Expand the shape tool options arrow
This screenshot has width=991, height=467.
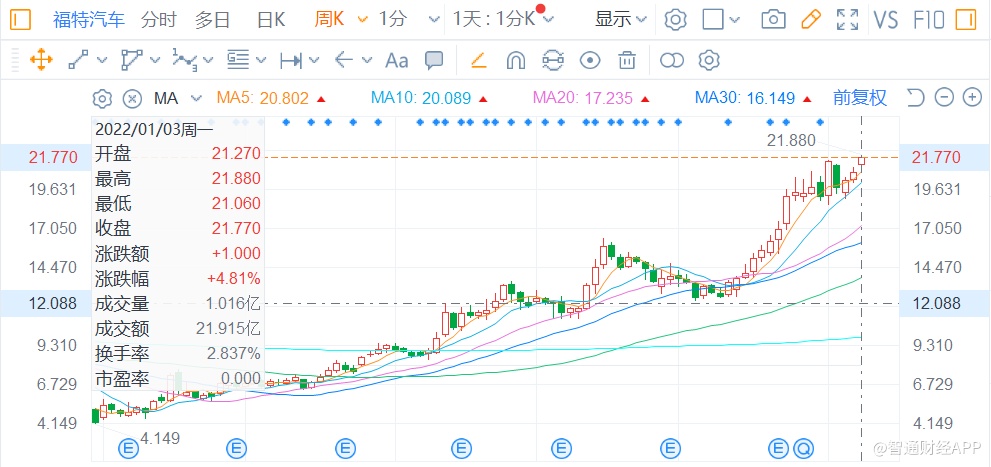(x=155, y=61)
